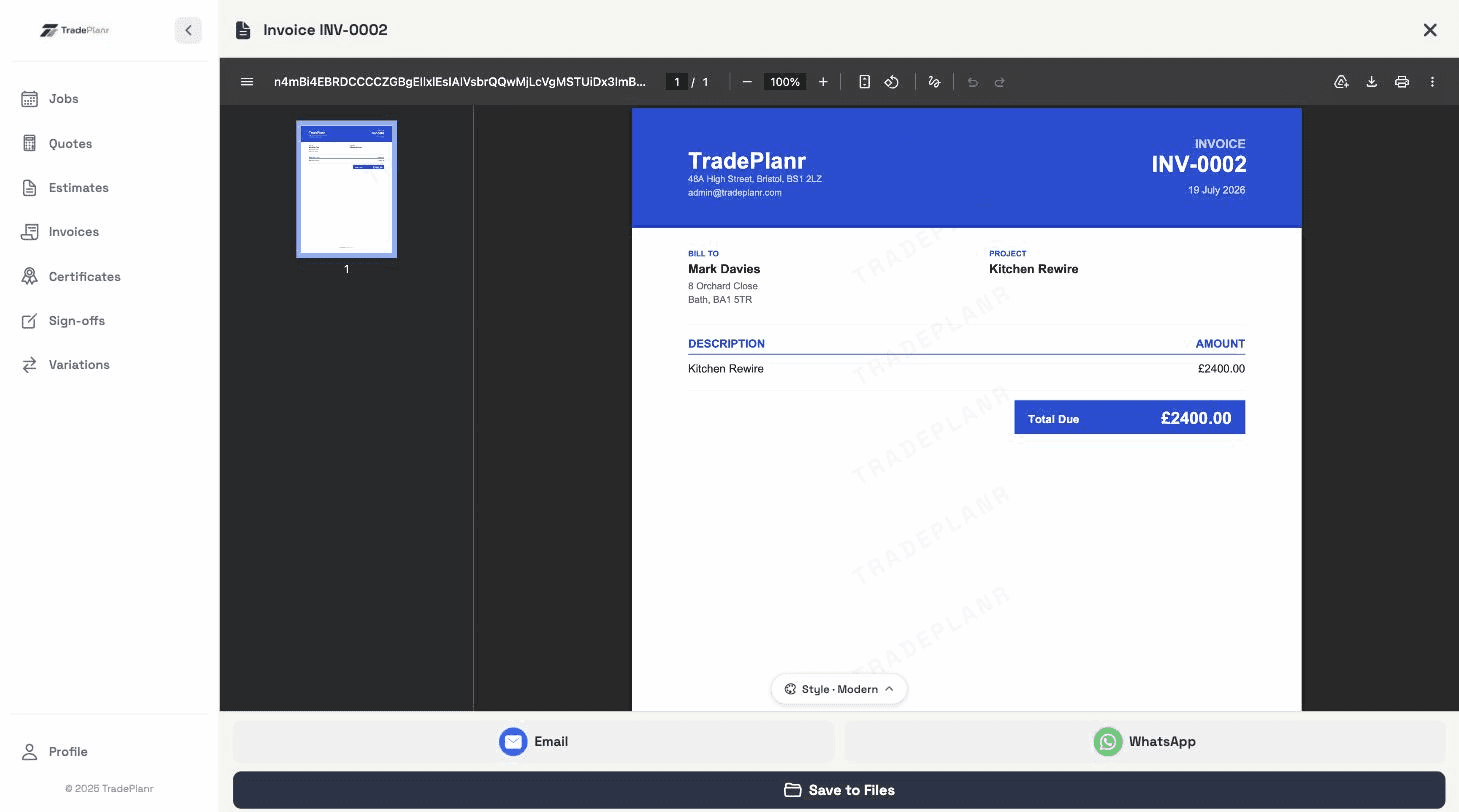This screenshot has width=1459, height=812.
Task: Click admin@tradeplanr.com in invoice header
Action: click(x=735, y=193)
